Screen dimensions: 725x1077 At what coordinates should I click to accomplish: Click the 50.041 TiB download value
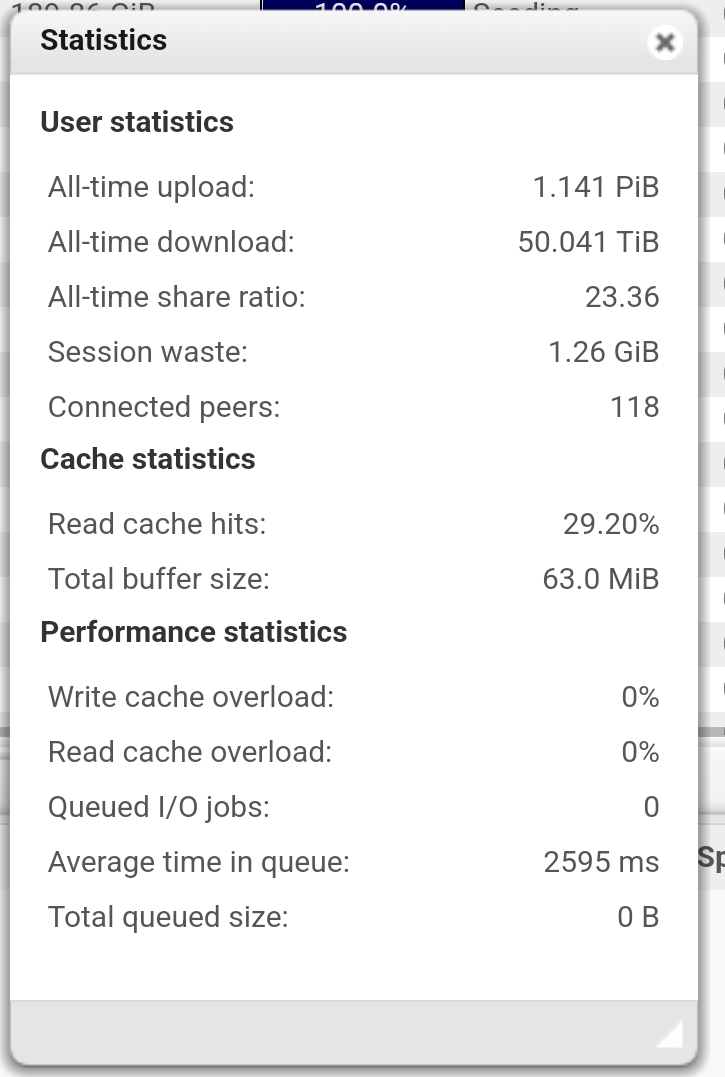point(588,242)
